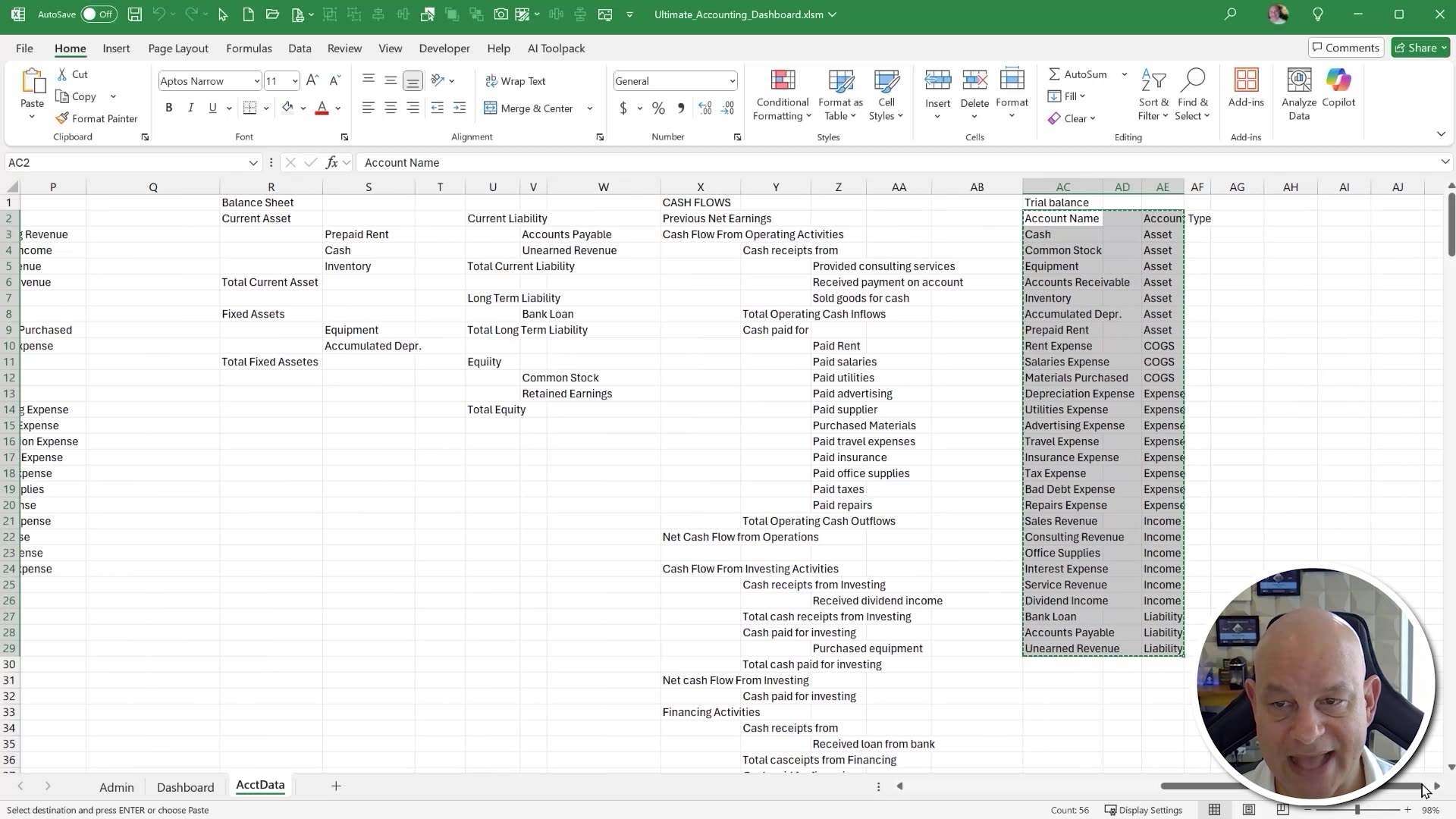Switch to the Formulas ribbon tab

click(249, 48)
